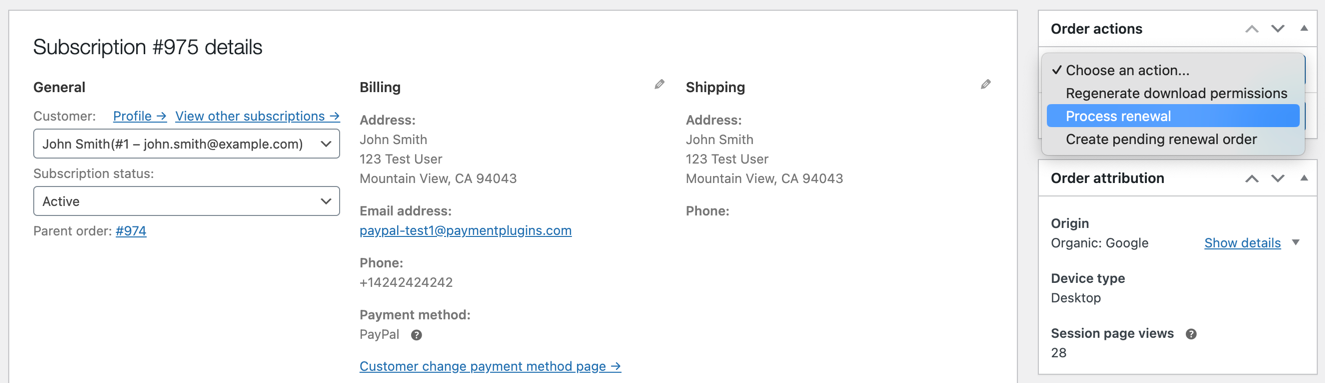Select Process renewal from action list
Viewport: 1325px width, 383px height.
[1173, 116]
